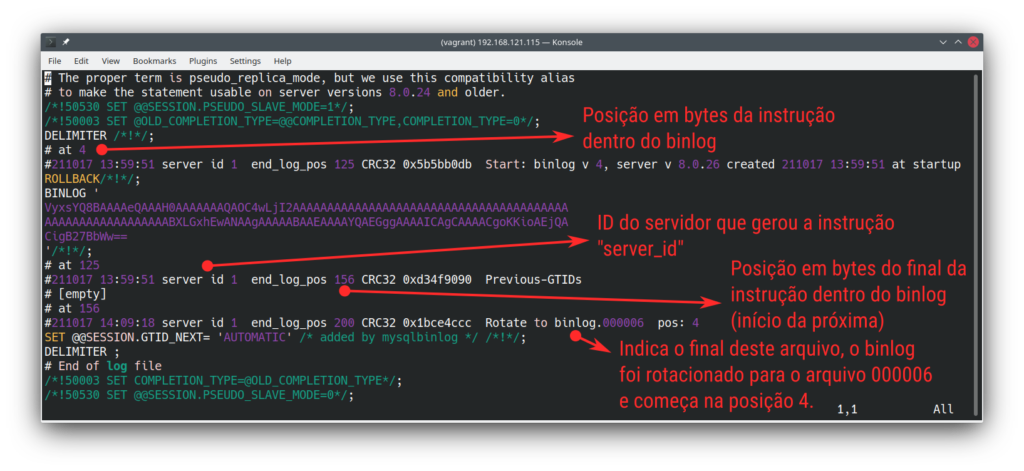
Task: Open the Plugins menu
Action: pos(203,61)
